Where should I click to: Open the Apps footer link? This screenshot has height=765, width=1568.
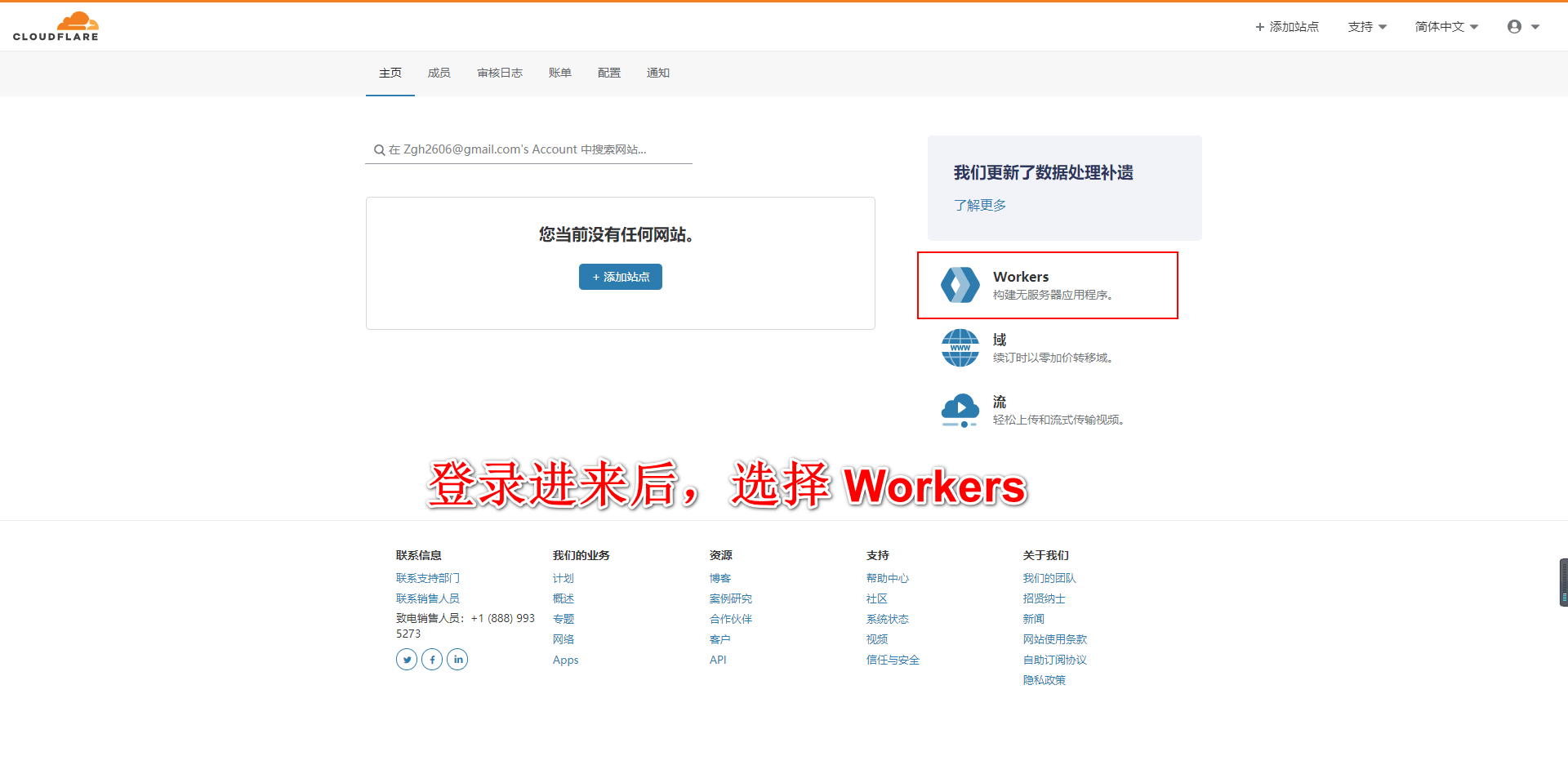pyautogui.click(x=565, y=660)
